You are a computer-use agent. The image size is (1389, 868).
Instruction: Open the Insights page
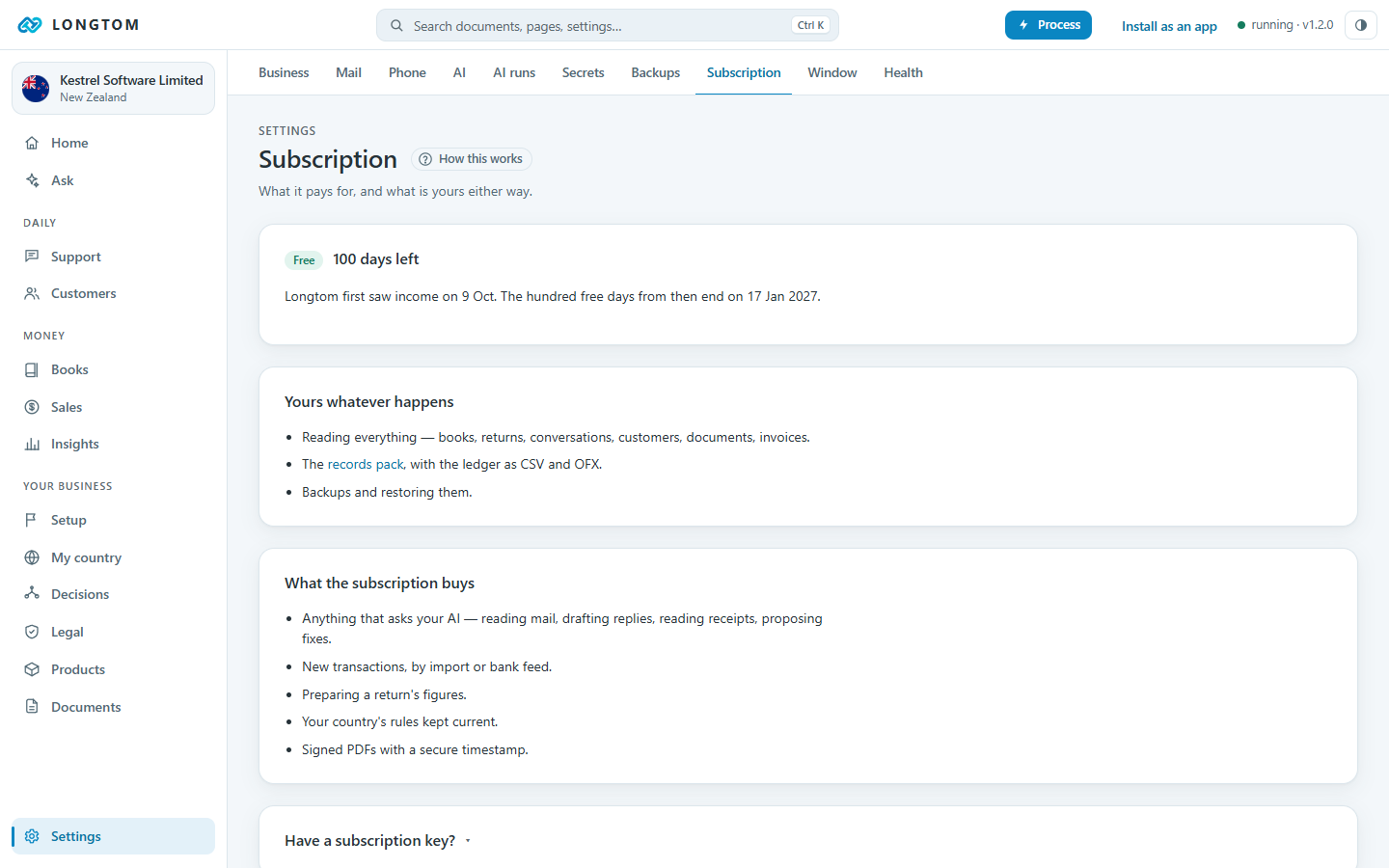(113, 444)
